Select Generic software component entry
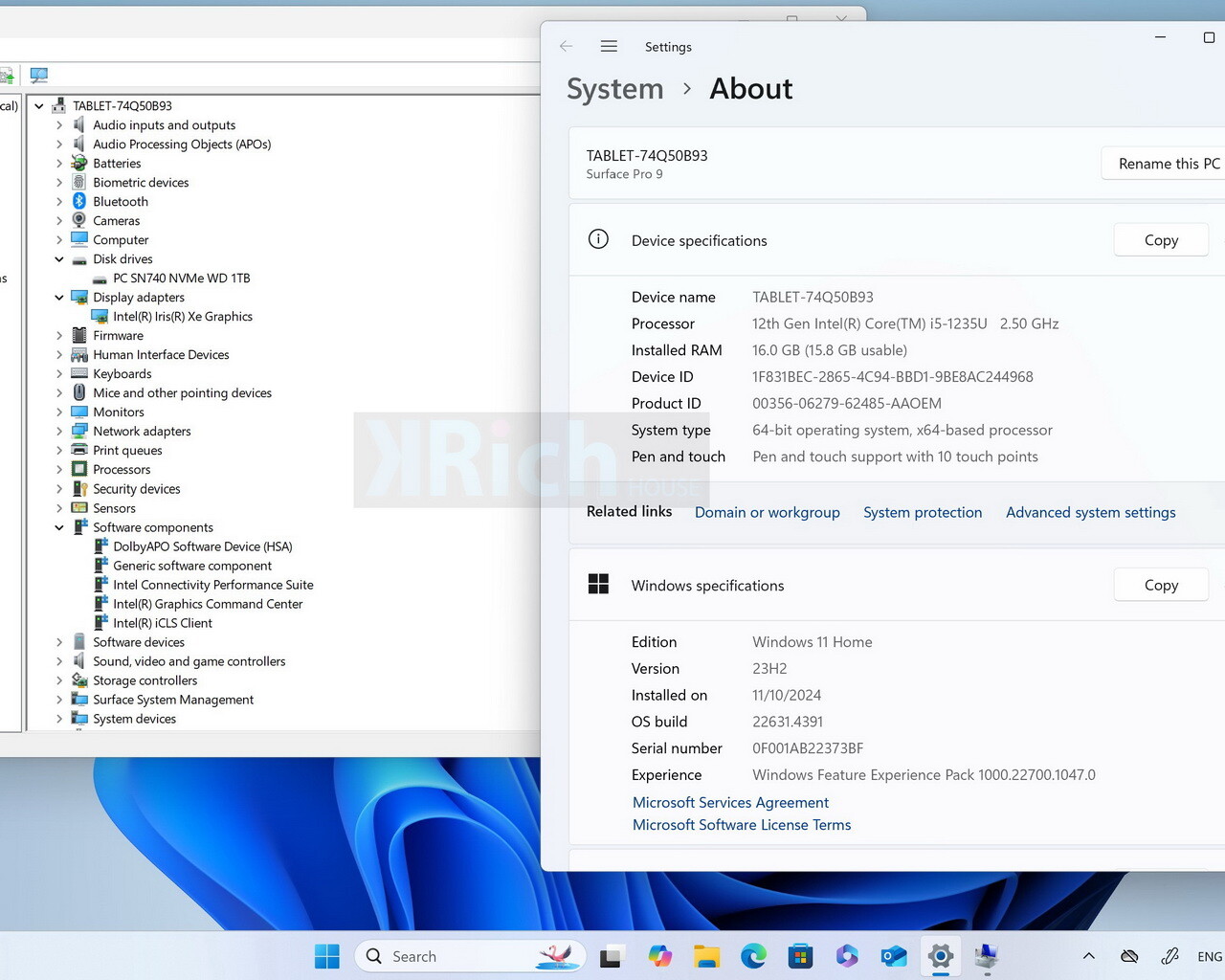 (192, 566)
